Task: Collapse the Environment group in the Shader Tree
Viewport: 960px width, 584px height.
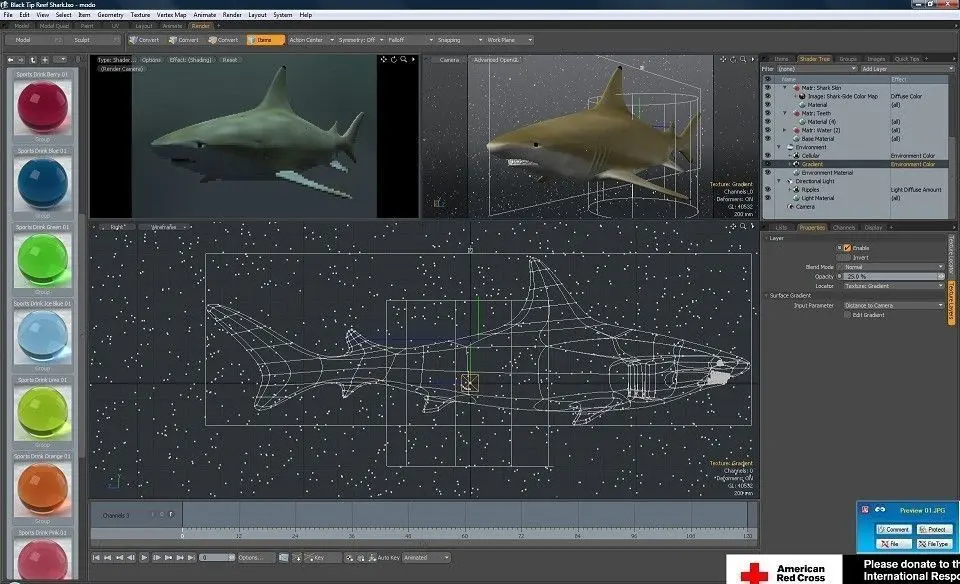Action: (779, 147)
